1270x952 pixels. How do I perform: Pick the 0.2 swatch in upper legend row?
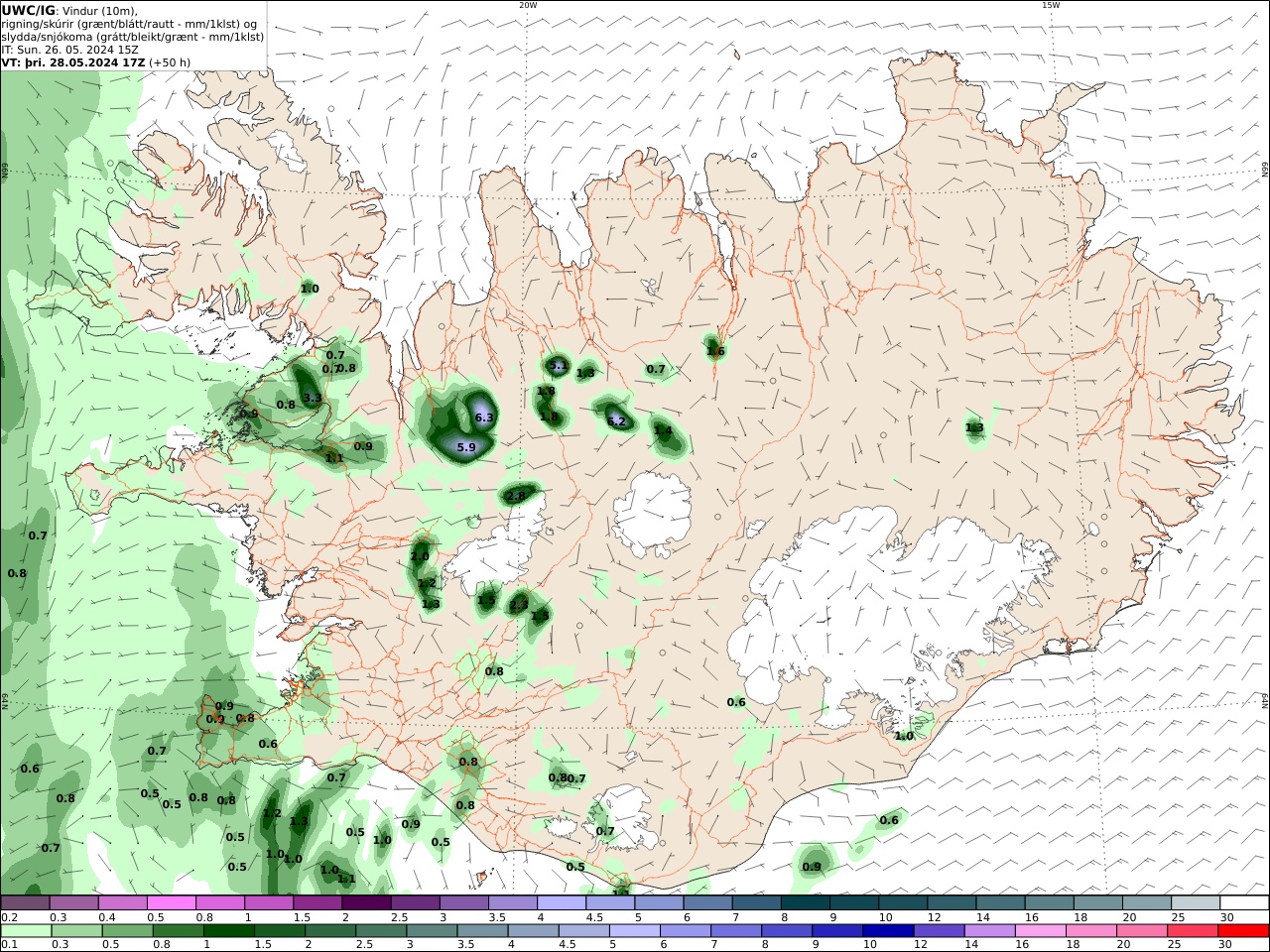(x=25, y=902)
